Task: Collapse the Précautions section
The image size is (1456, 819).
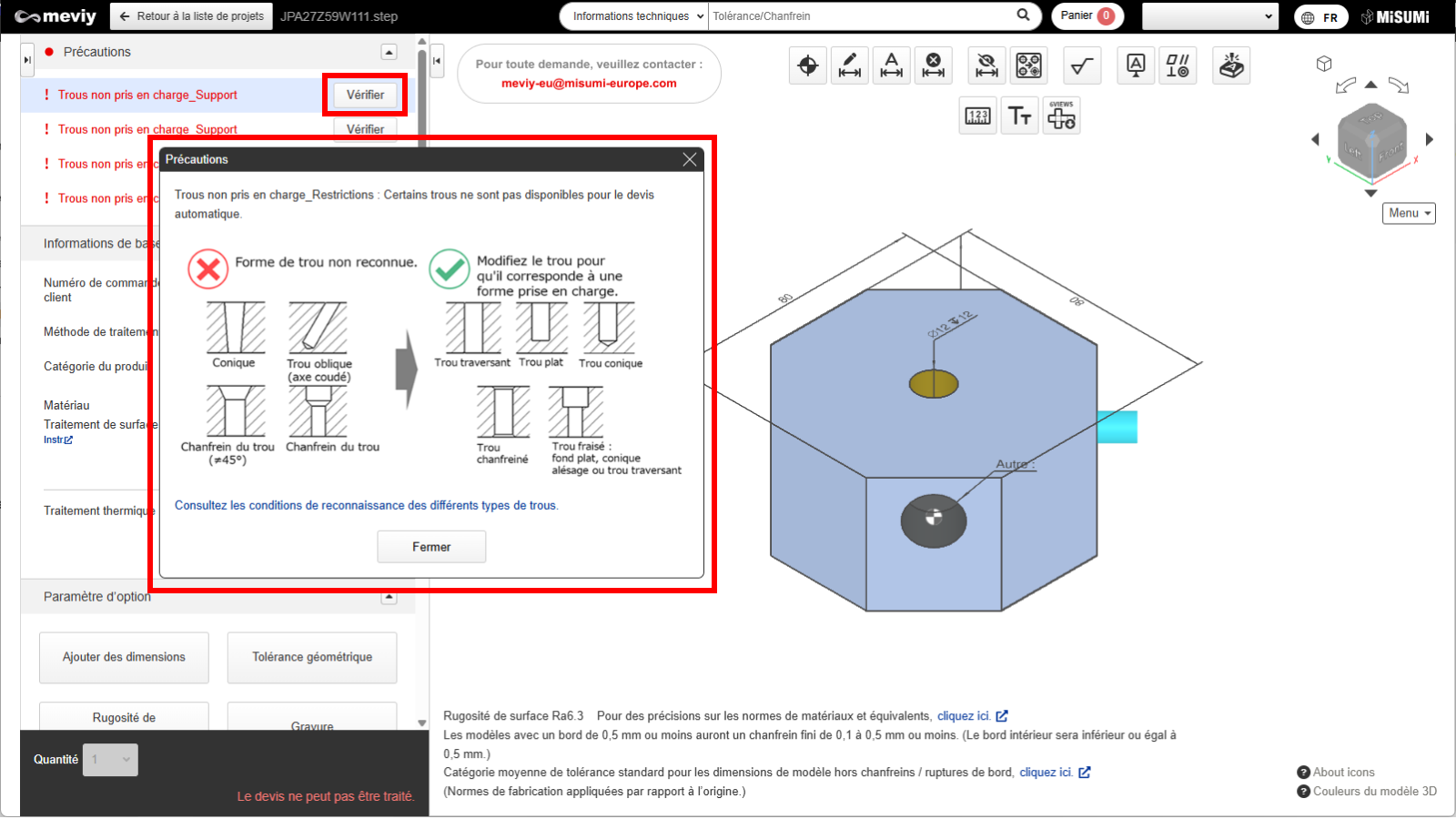Action: pyautogui.click(x=389, y=52)
